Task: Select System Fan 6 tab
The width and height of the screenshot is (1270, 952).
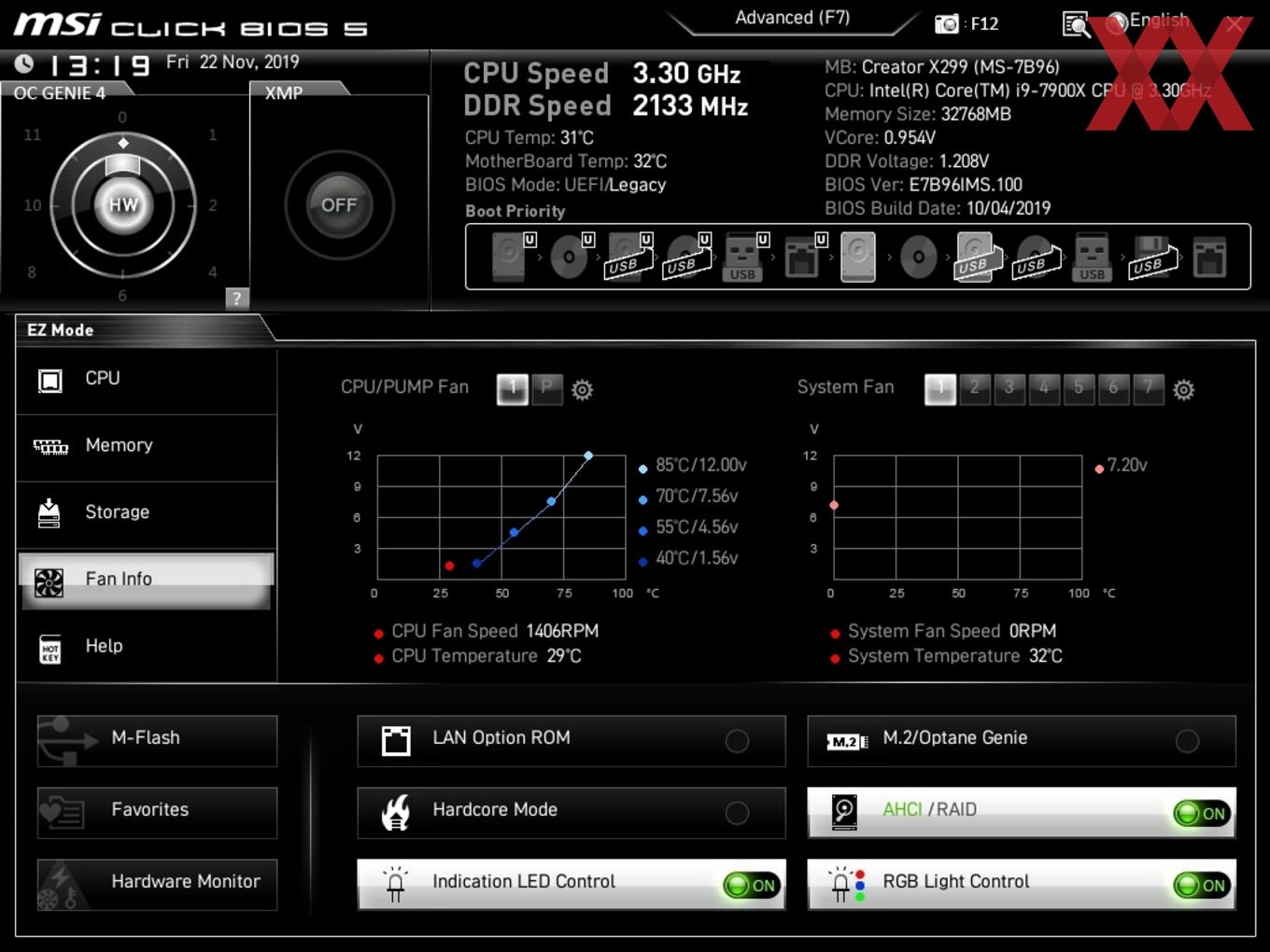Action: coord(1113,389)
